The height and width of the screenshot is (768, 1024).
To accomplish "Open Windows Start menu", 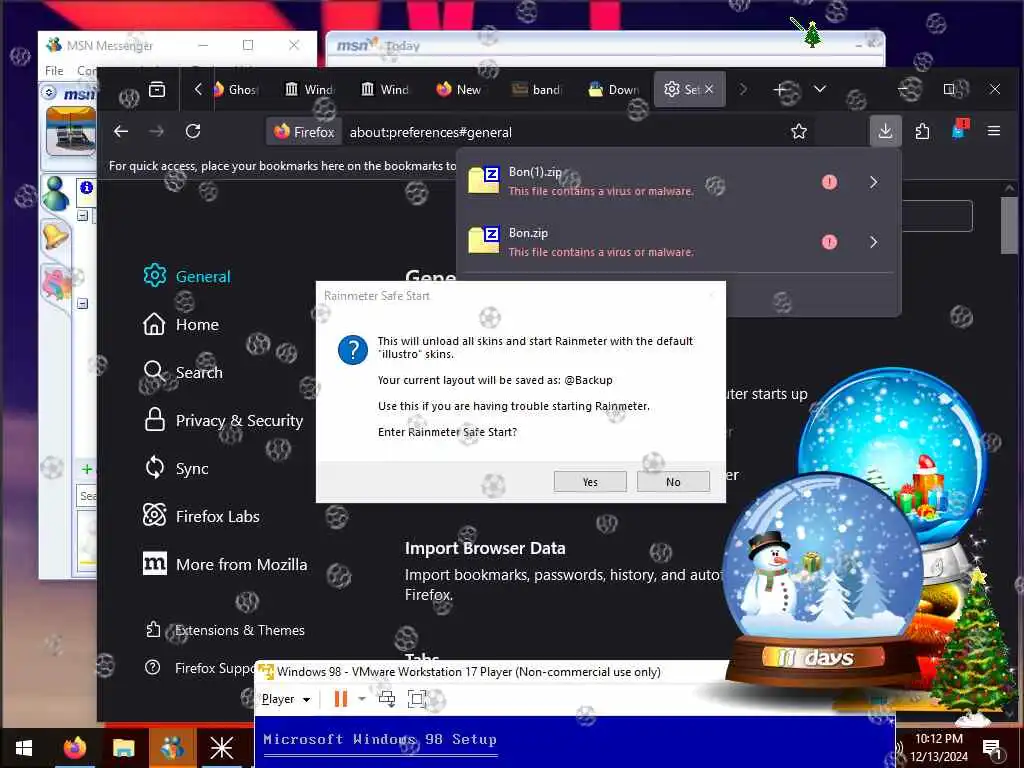I will 24,748.
